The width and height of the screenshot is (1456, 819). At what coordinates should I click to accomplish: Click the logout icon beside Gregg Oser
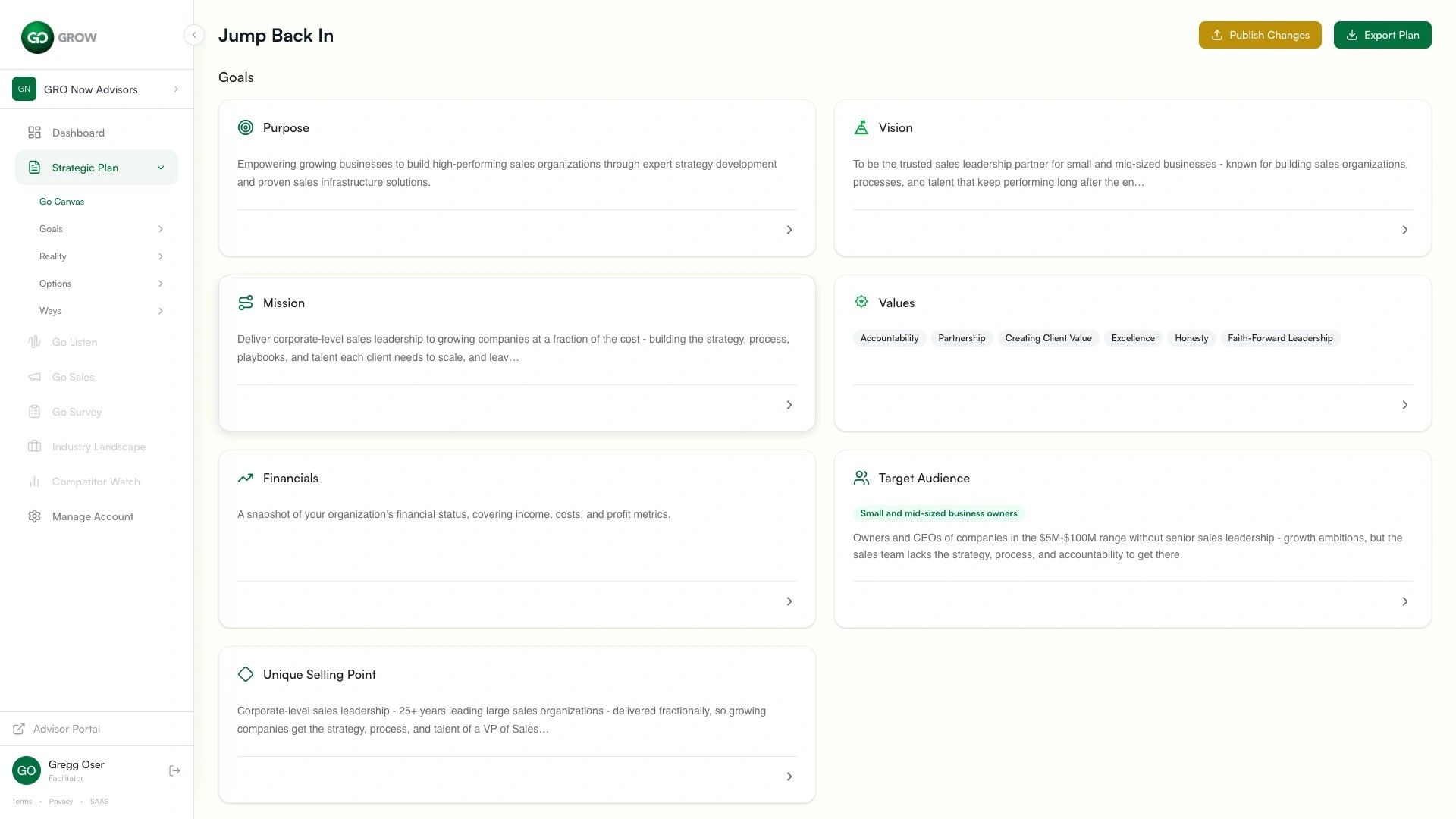[x=174, y=770]
